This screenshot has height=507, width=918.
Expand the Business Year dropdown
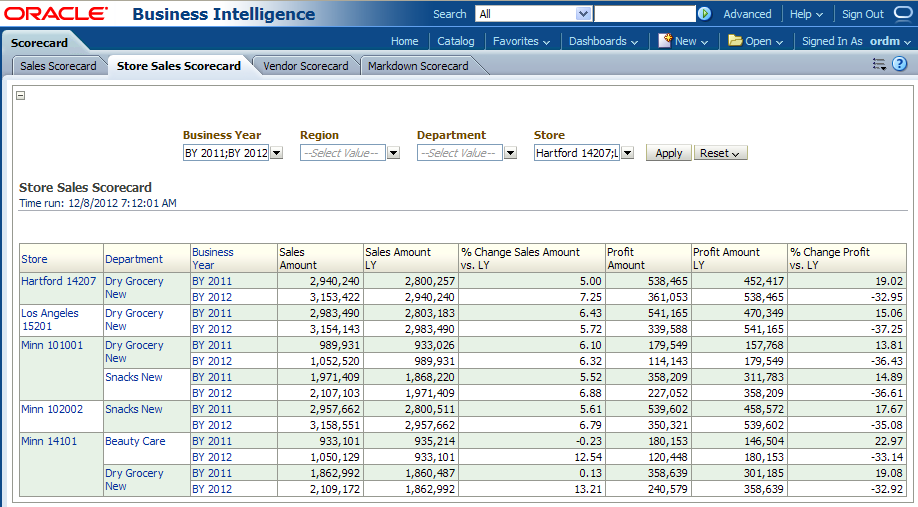tap(277, 153)
